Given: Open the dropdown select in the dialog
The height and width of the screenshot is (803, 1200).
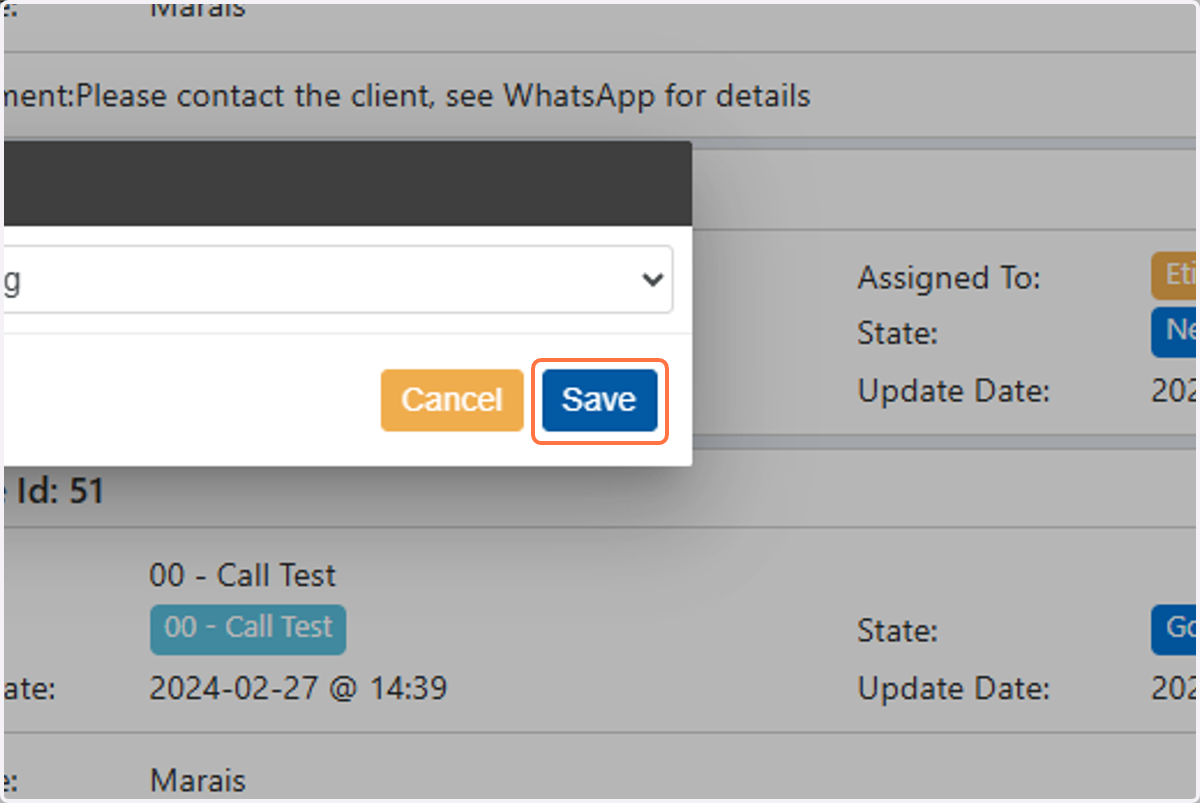Looking at the screenshot, I should pyautogui.click(x=337, y=280).
